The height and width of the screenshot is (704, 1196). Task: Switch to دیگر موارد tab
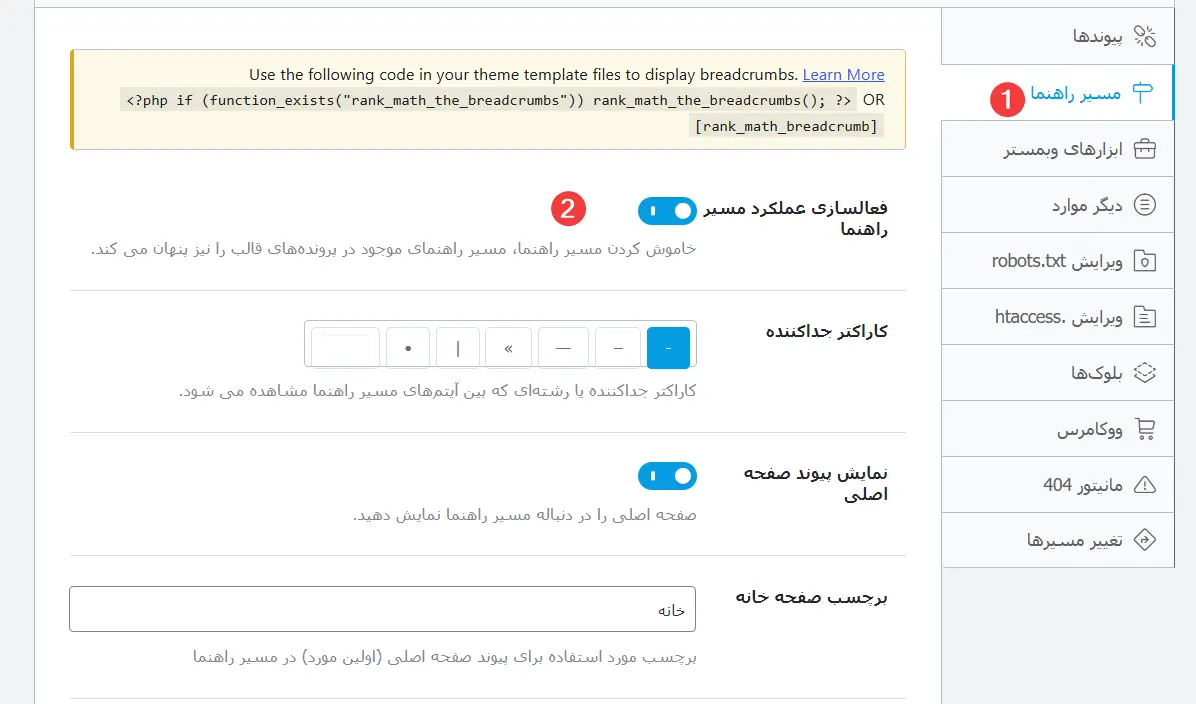[x=1057, y=204]
